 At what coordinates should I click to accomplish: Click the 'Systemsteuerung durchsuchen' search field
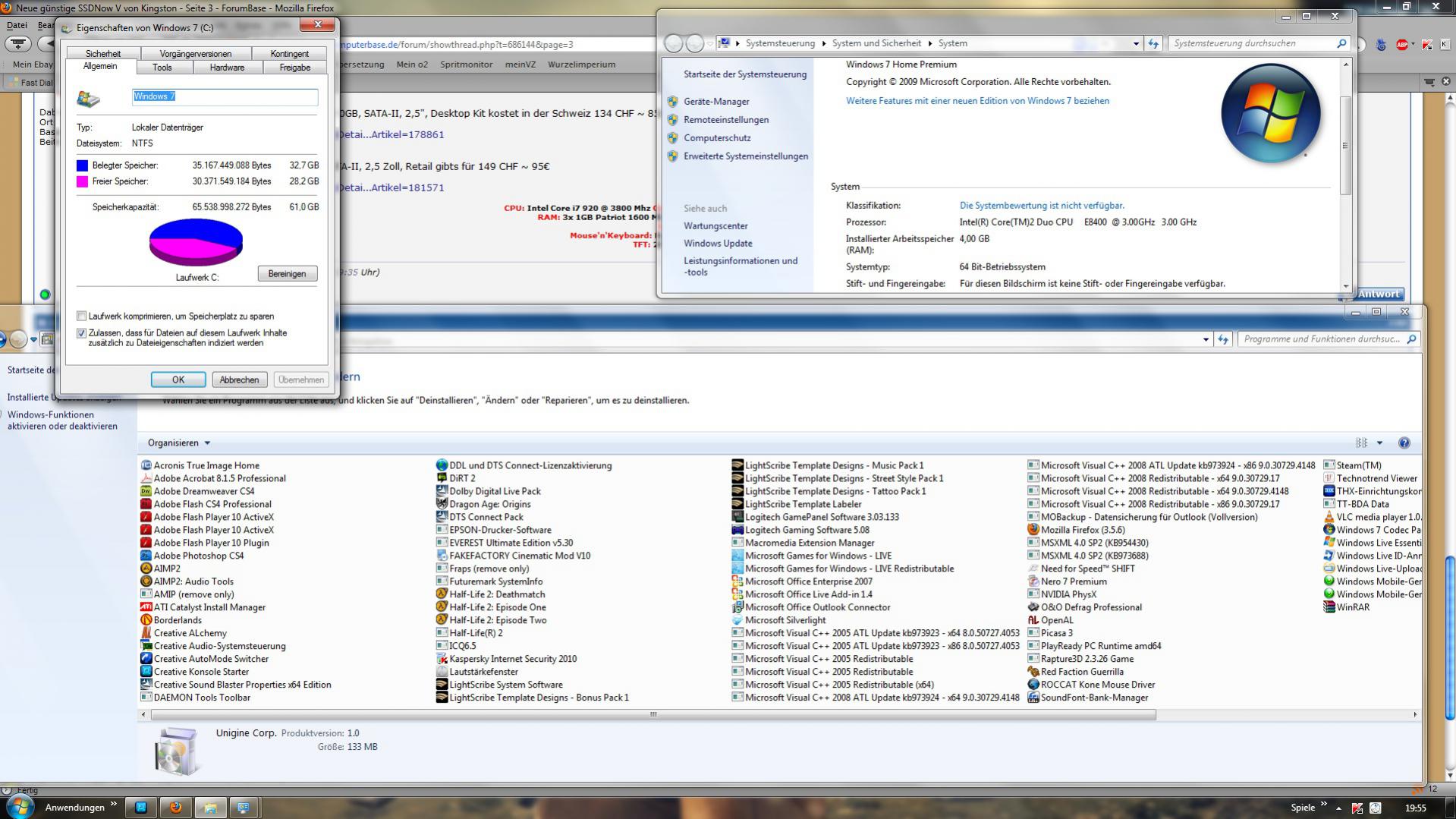[1259, 43]
